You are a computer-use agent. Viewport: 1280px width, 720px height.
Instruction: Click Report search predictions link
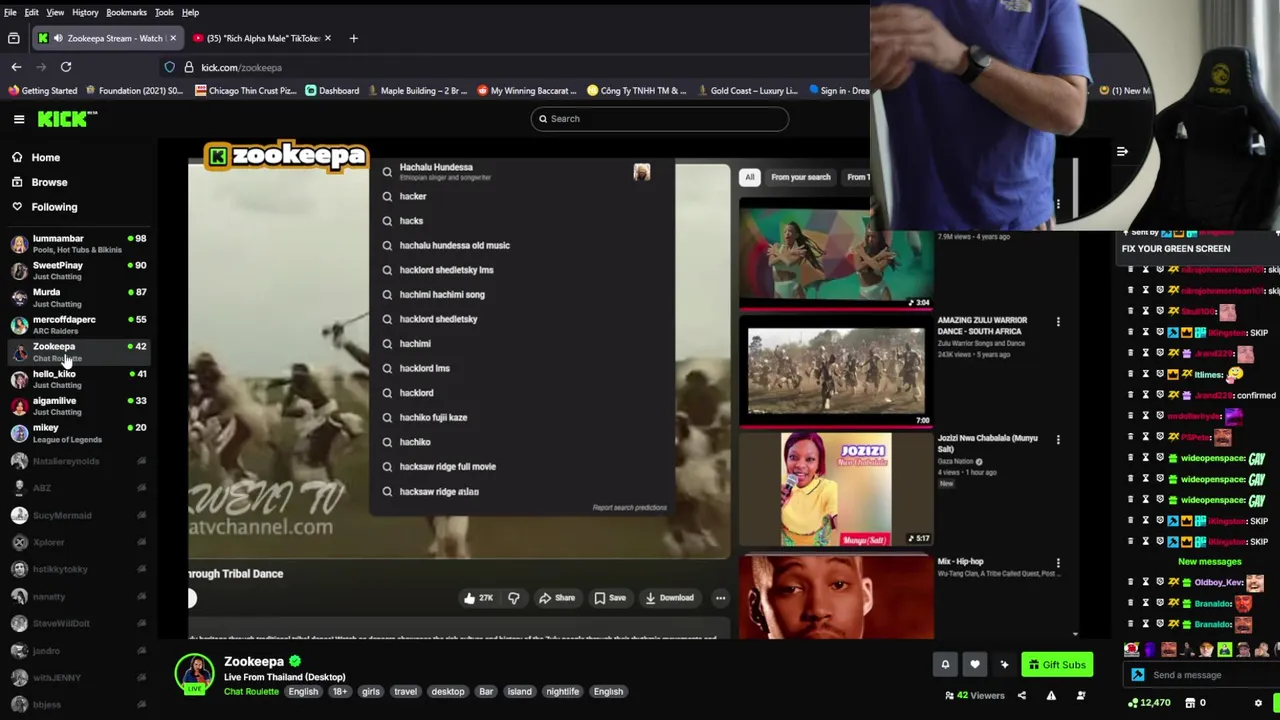(629, 508)
